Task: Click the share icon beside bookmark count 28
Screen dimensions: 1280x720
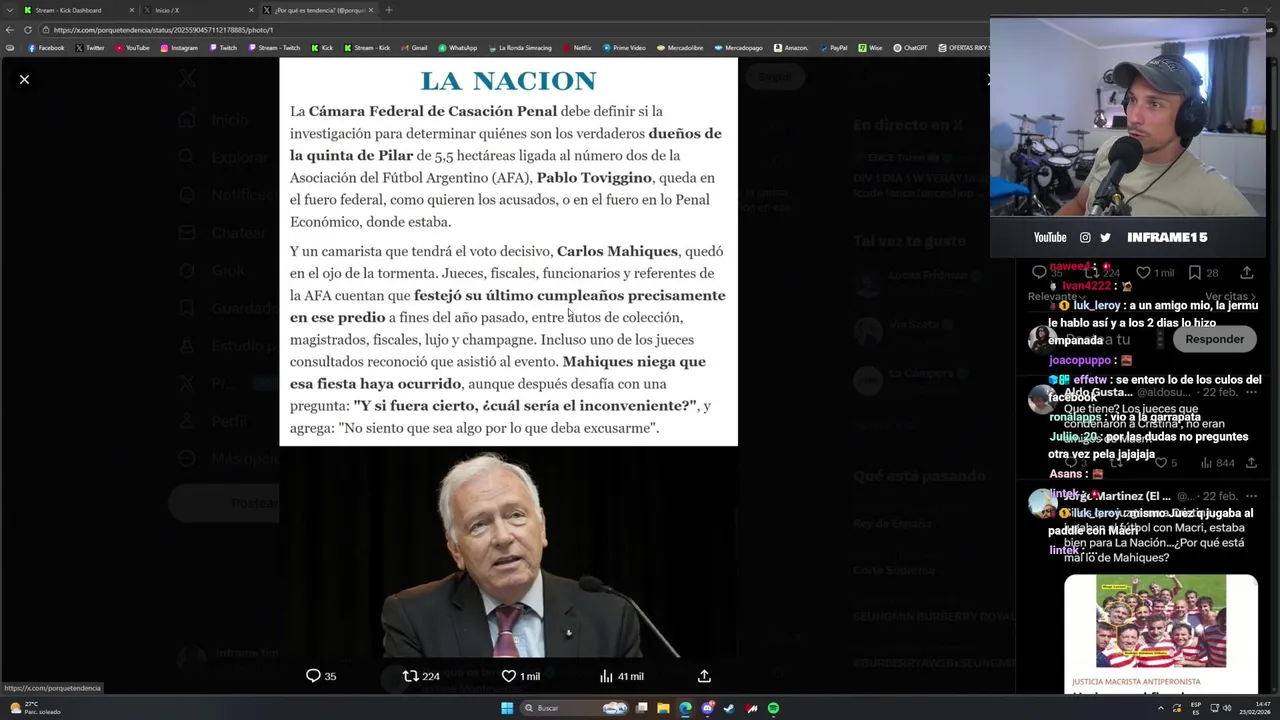Action: click(1246, 272)
